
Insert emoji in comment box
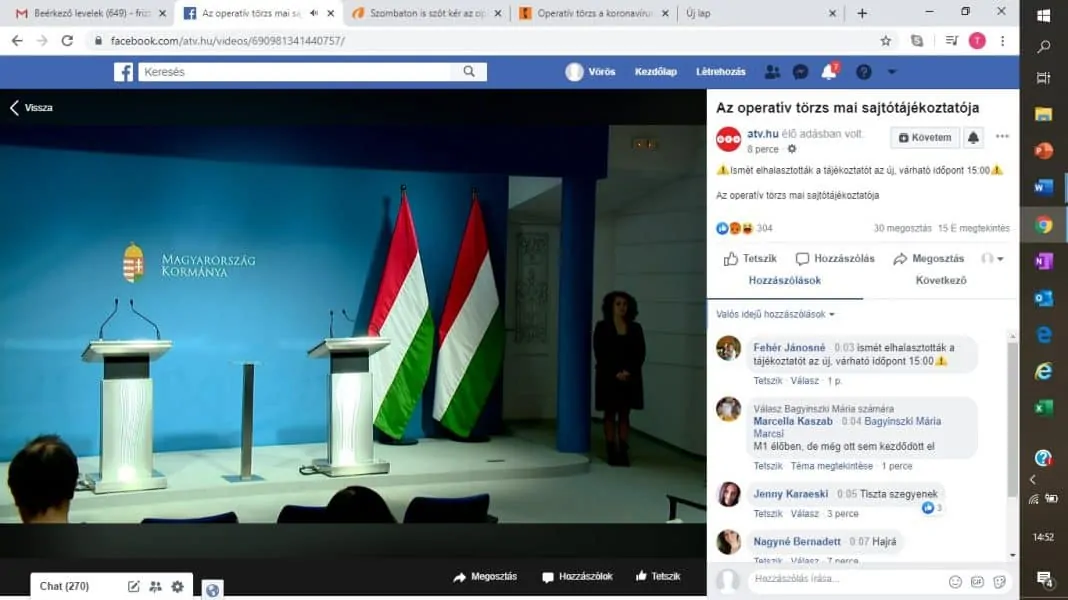click(955, 581)
